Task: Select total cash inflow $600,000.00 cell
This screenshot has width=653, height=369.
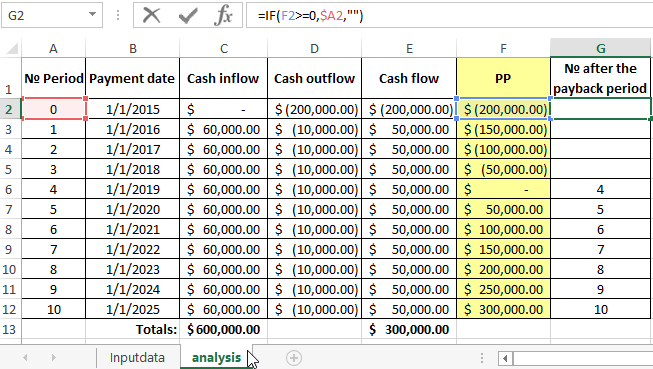Action: (x=224, y=329)
